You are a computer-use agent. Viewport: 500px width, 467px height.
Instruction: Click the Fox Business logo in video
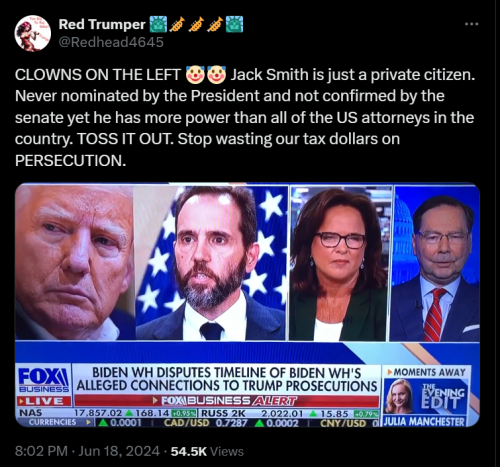click(x=44, y=380)
